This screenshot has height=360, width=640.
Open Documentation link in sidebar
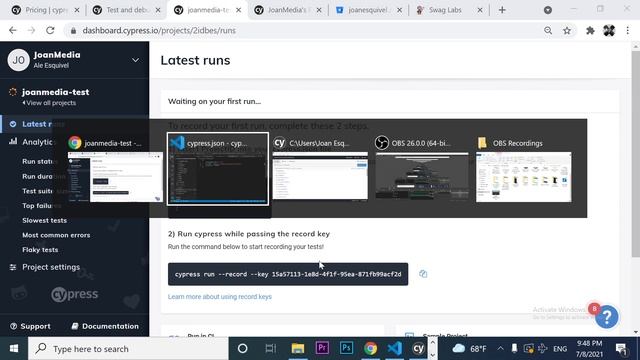105,326
